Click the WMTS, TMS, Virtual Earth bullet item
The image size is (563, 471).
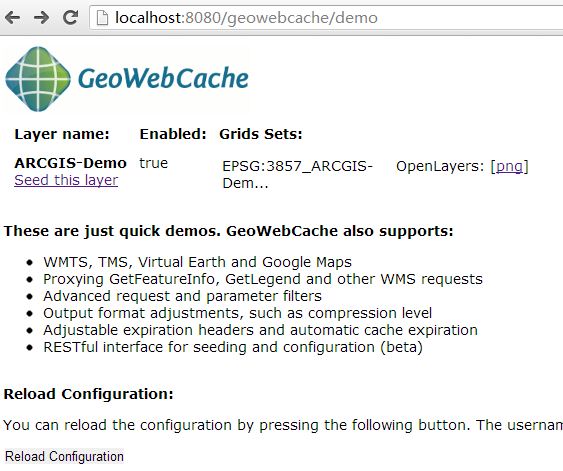tap(197, 262)
